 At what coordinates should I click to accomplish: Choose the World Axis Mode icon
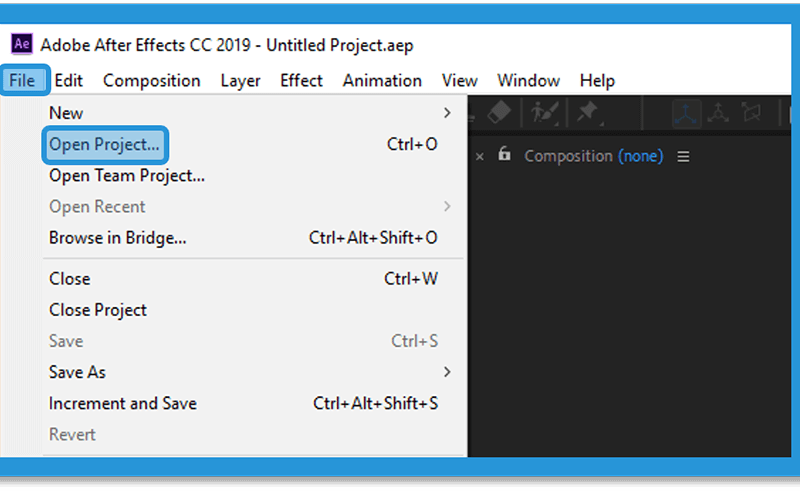[718, 113]
